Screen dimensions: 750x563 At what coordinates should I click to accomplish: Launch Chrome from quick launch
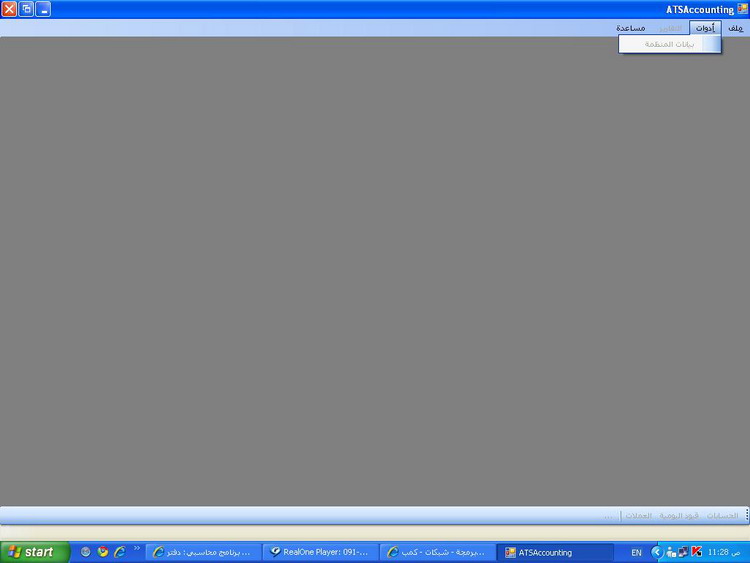point(102,552)
